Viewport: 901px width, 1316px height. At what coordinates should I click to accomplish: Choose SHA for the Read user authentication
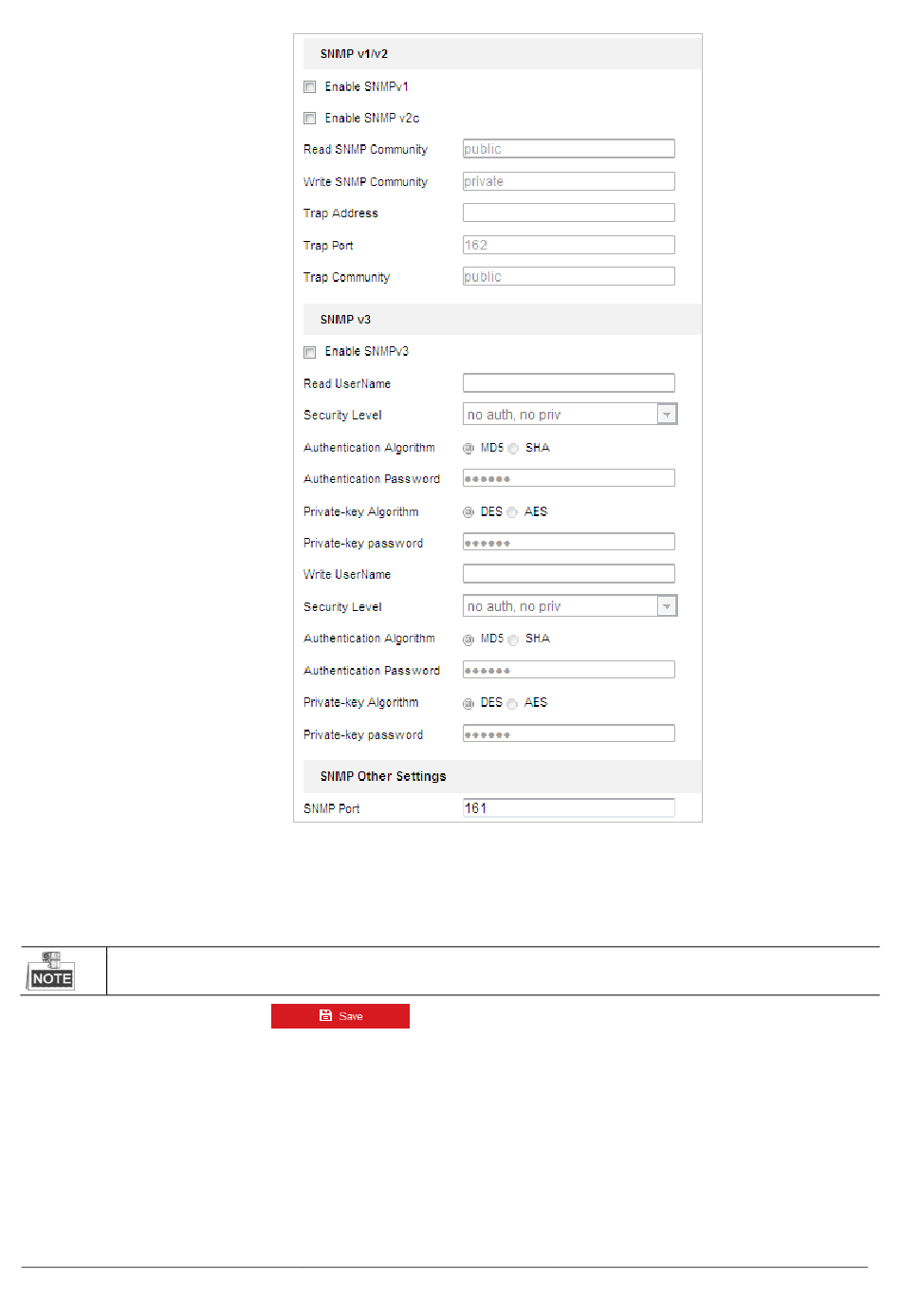513,448
